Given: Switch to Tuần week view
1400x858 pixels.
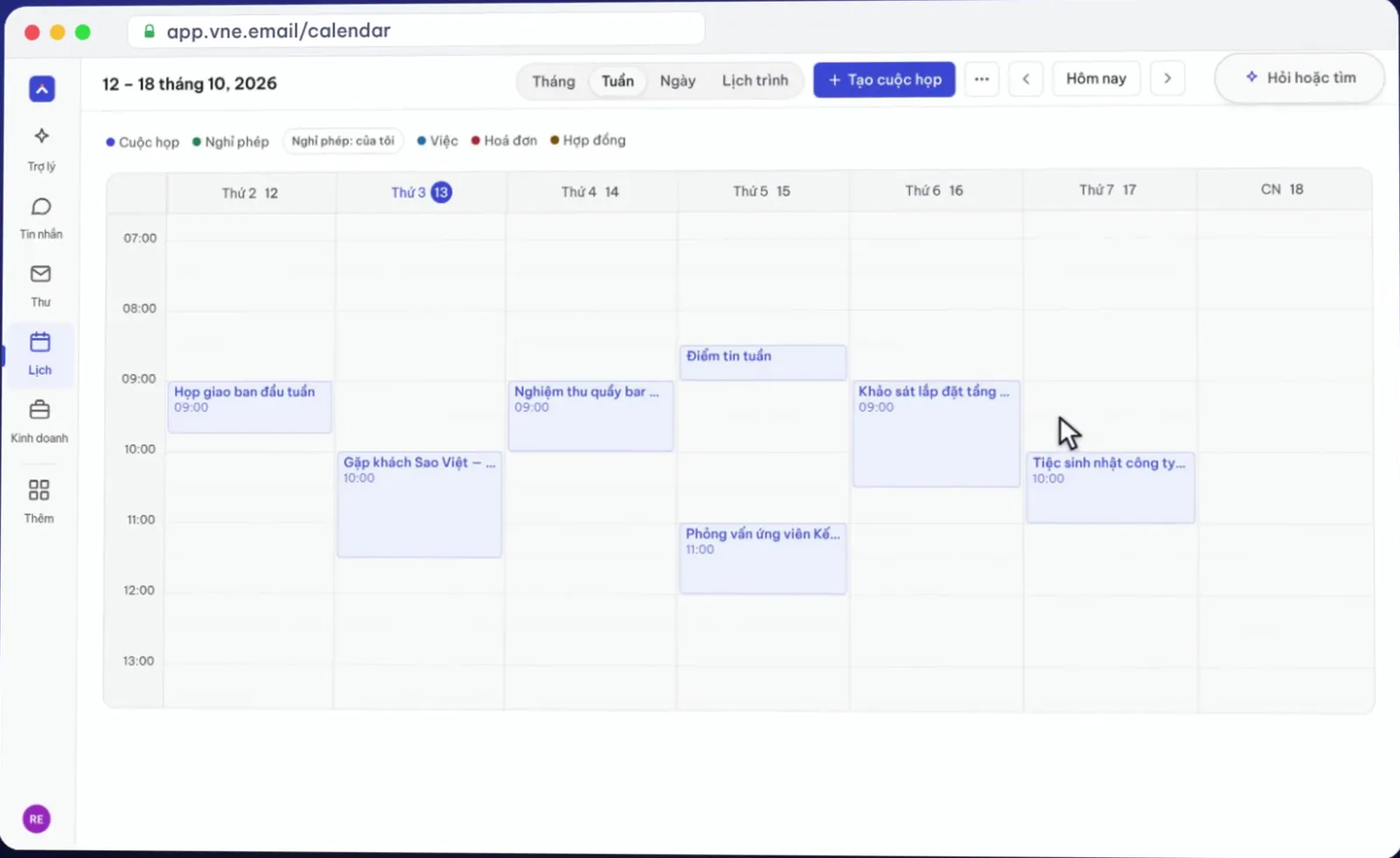Looking at the screenshot, I should coord(618,81).
